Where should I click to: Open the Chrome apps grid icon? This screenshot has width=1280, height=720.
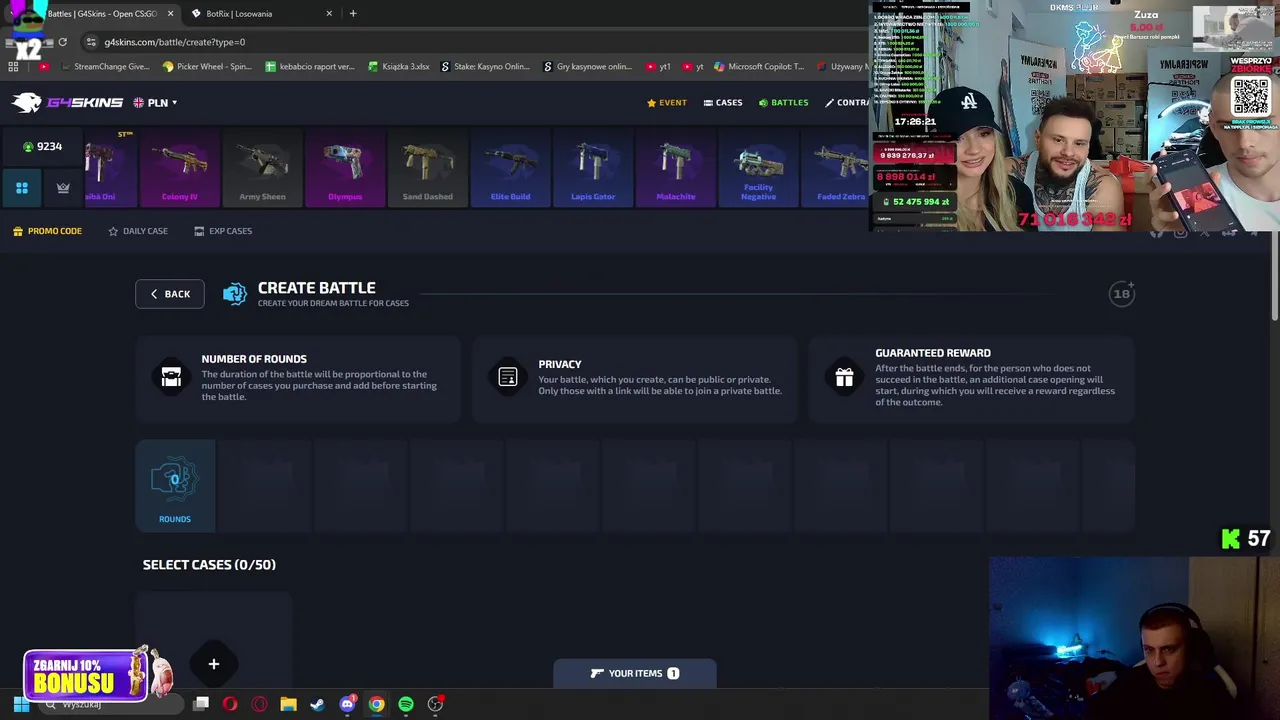(13, 67)
